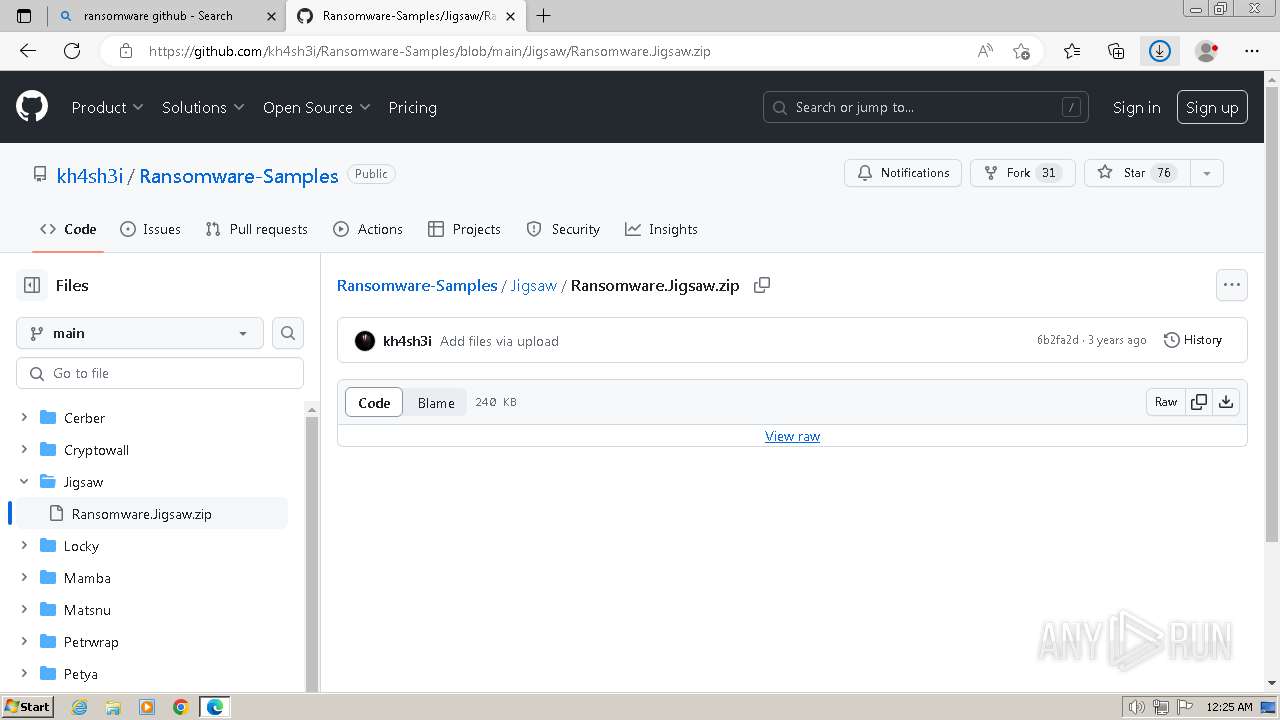The image size is (1280, 720).
Task: Search this repository with magnifier button
Action: [x=288, y=333]
